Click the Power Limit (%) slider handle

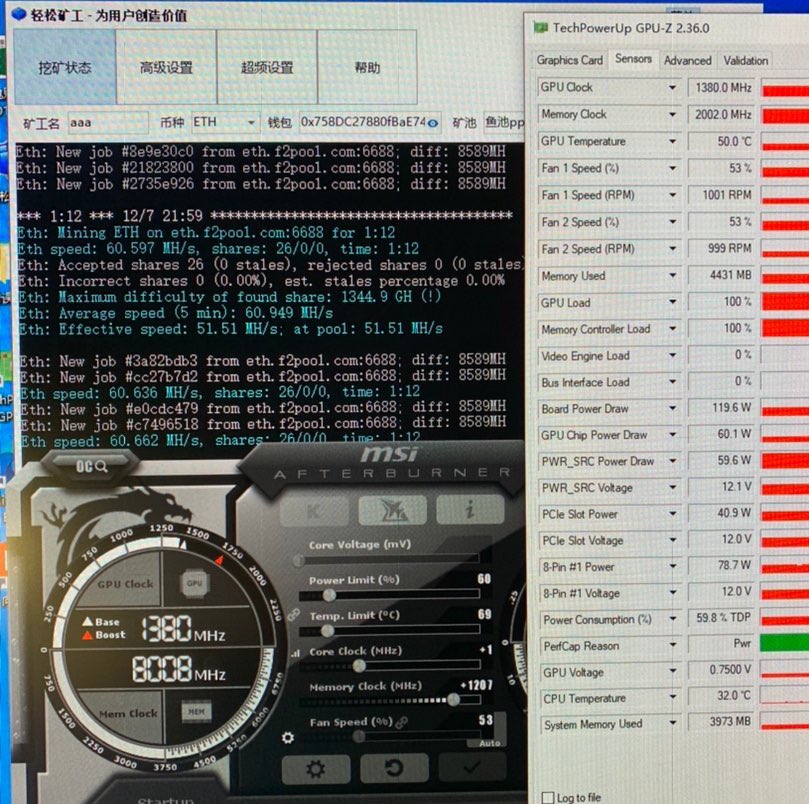coord(329,596)
